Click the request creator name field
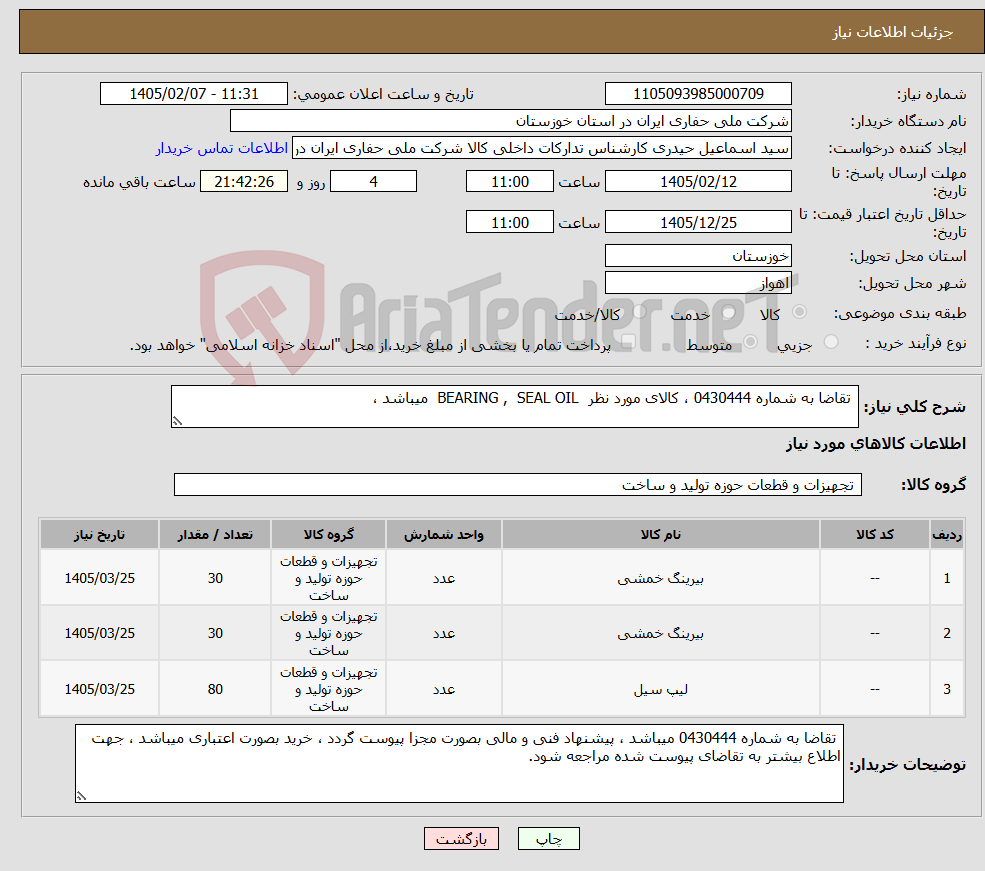985x871 pixels. [x=541, y=148]
